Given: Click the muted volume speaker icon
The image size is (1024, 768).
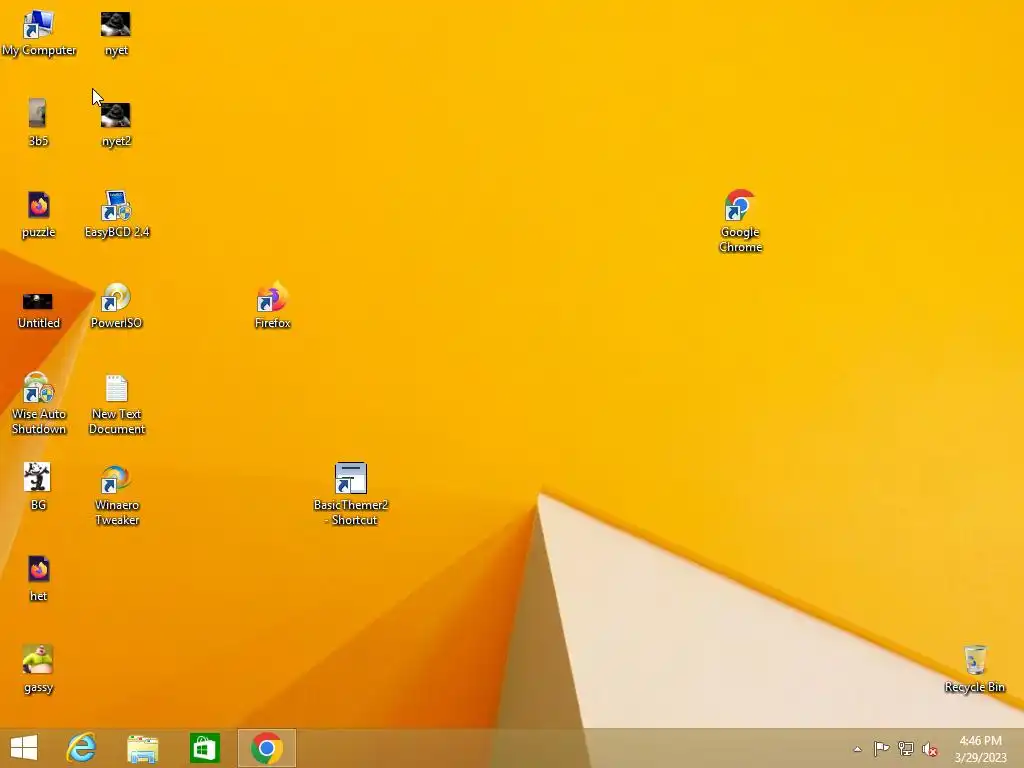Looking at the screenshot, I should (930, 749).
